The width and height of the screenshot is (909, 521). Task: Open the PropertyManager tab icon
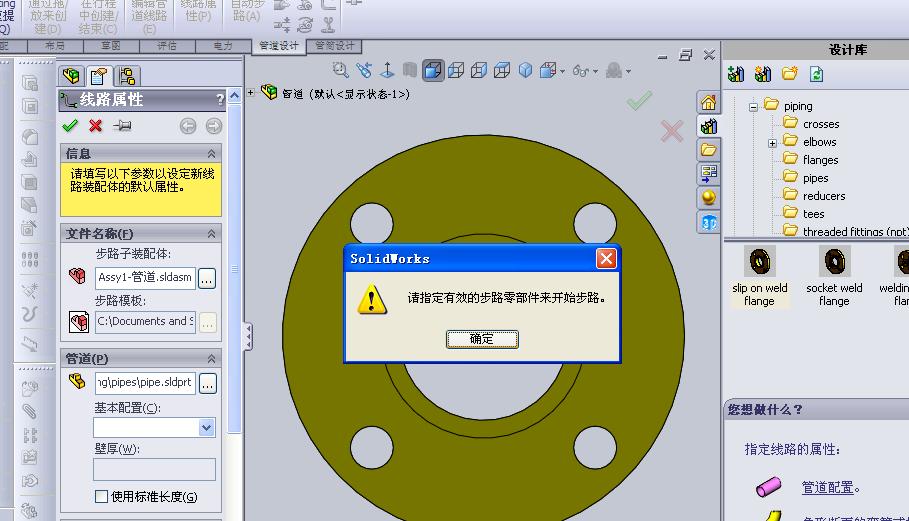pyautogui.click(x=99, y=76)
